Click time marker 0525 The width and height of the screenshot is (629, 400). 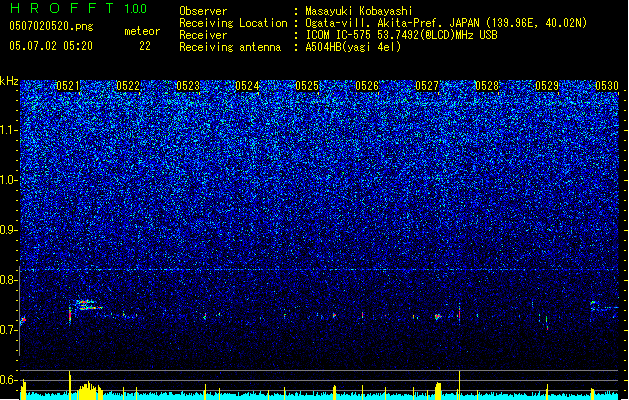click(307, 86)
